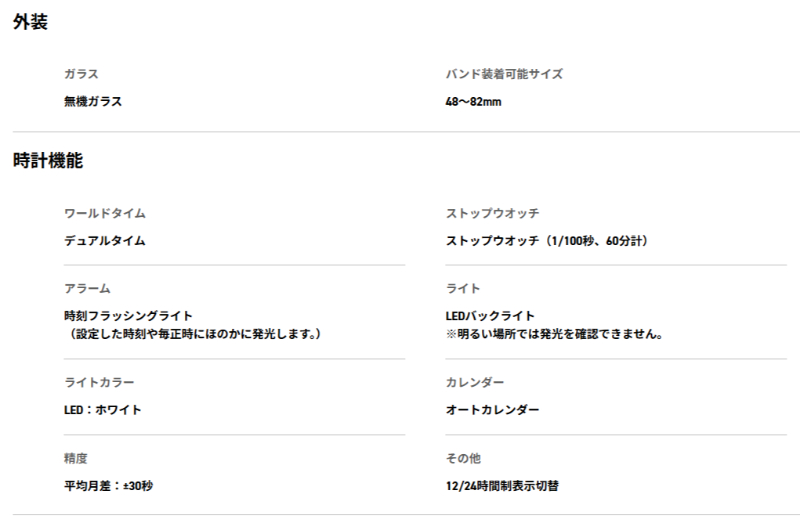Click the オートカレンダー value text
The width and height of the screenshot is (800, 523).
click(492, 410)
